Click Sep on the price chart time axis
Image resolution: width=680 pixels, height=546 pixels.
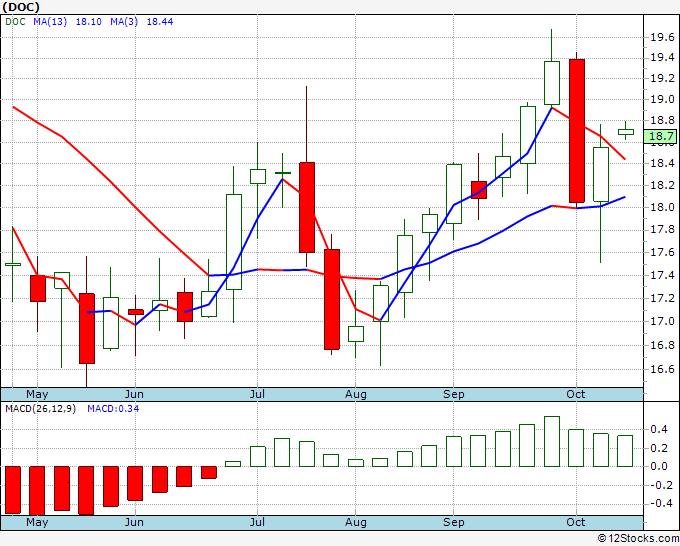pos(454,395)
